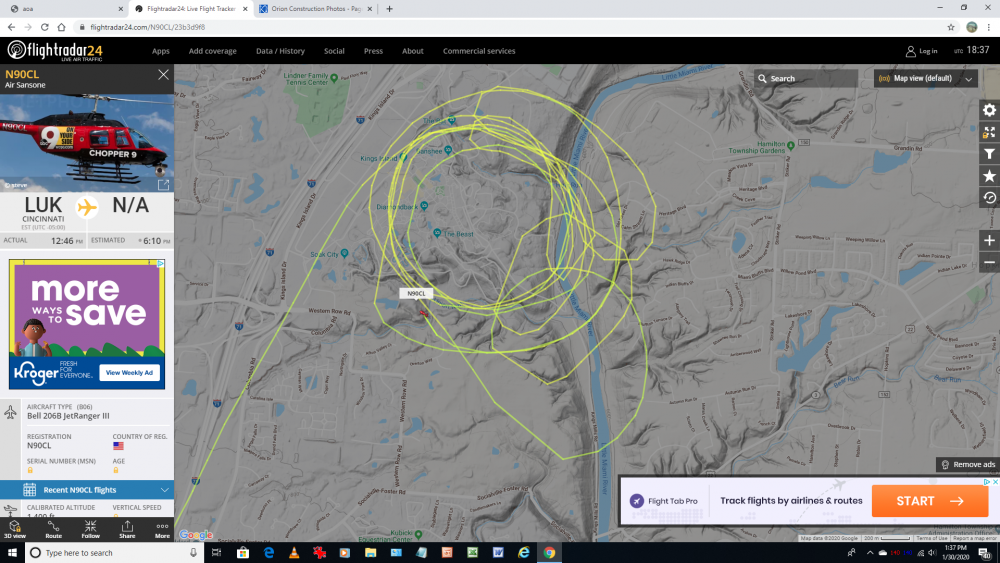Expand the helicopter photo to full size

[x=163, y=184]
